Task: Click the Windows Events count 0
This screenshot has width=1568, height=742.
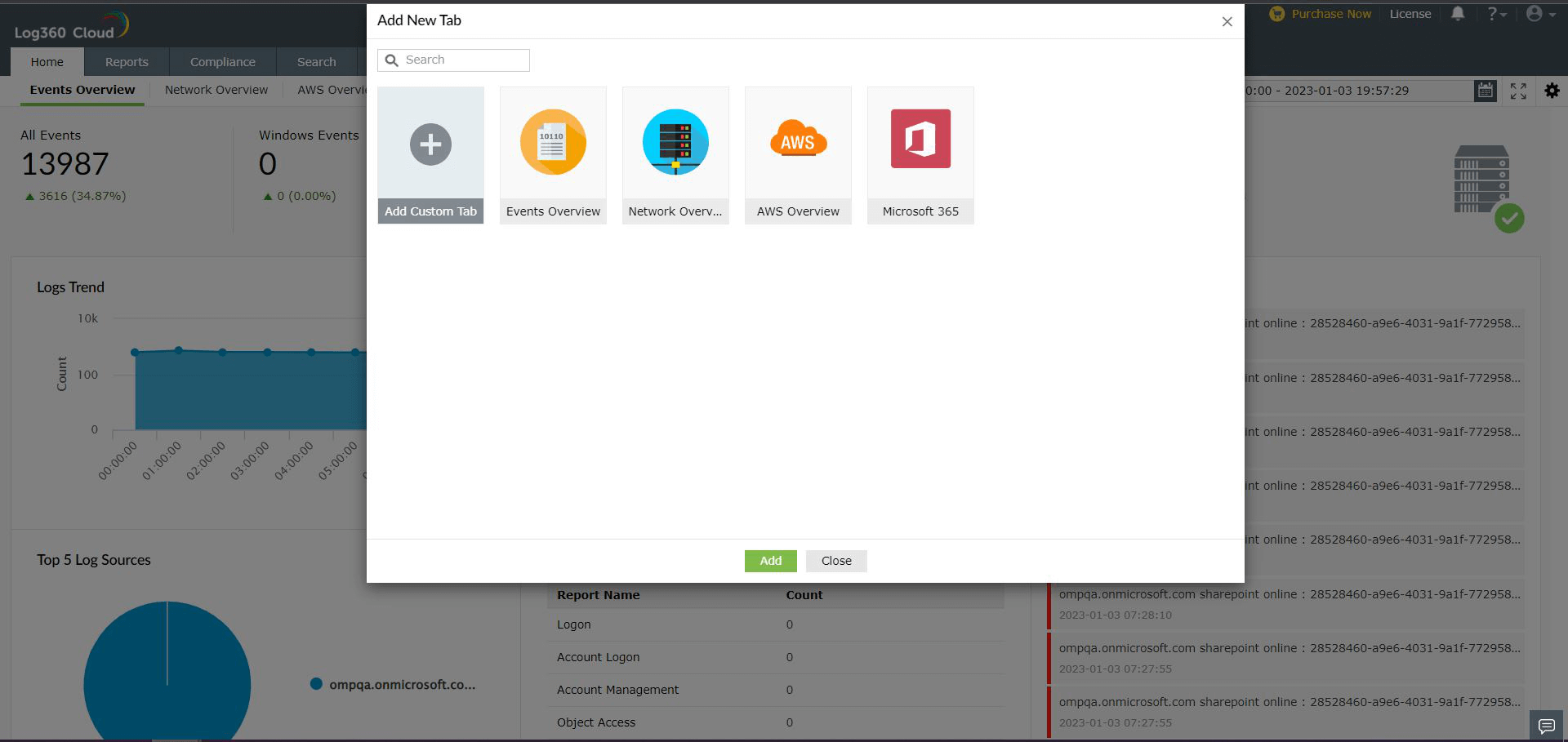Action: pos(268,164)
